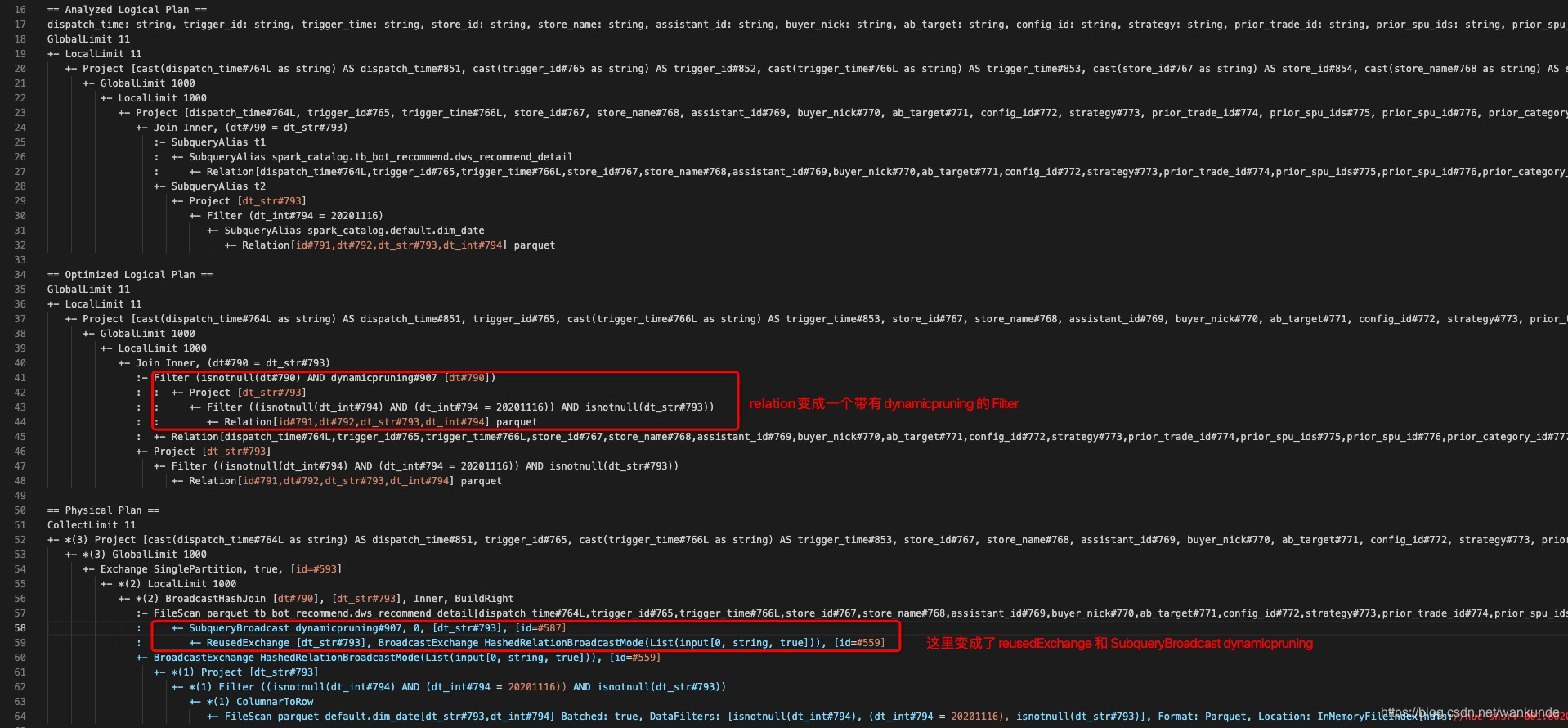Viewport: 1568px width, 728px height.
Task: Click line number 58 in the gutter
Action: coord(20,628)
